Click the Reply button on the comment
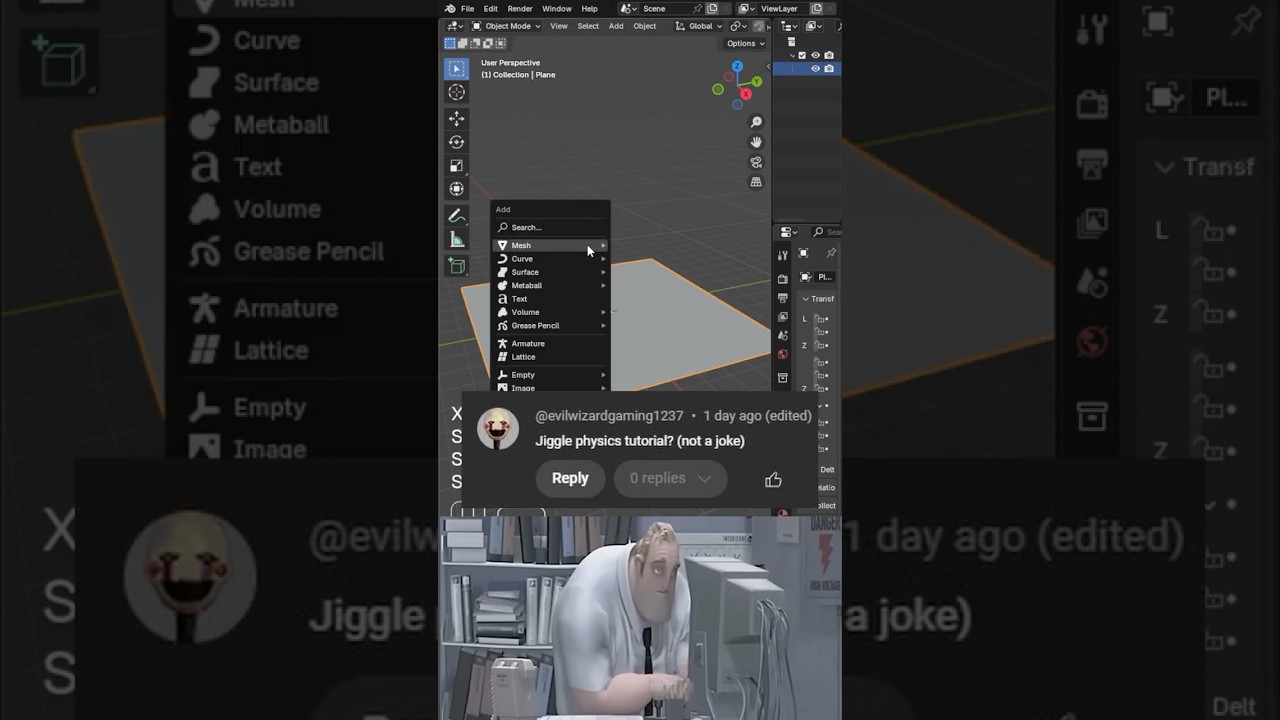Screen dimensions: 1280x720 point(570,479)
